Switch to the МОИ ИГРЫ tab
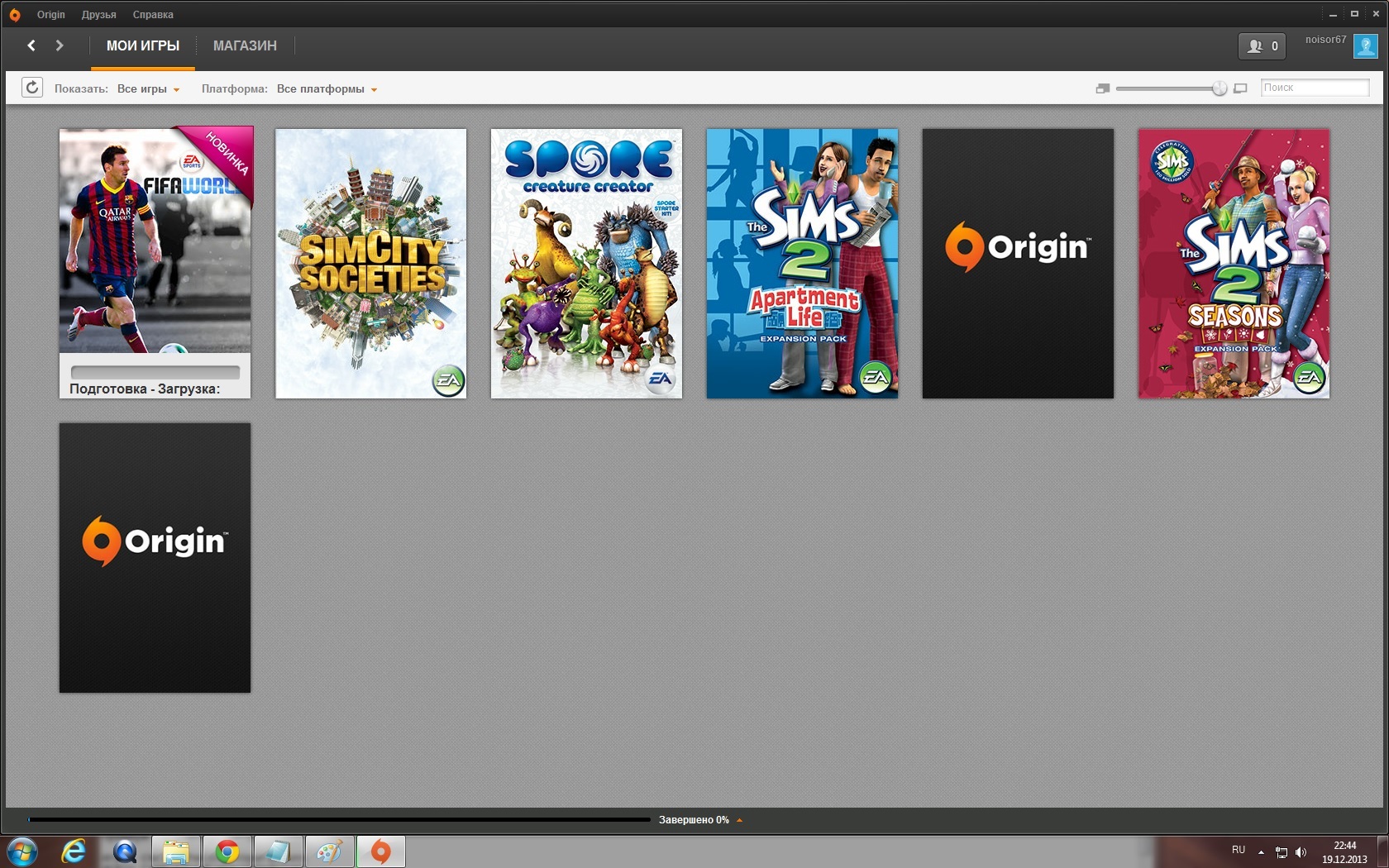1389x868 pixels. (142, 46)
